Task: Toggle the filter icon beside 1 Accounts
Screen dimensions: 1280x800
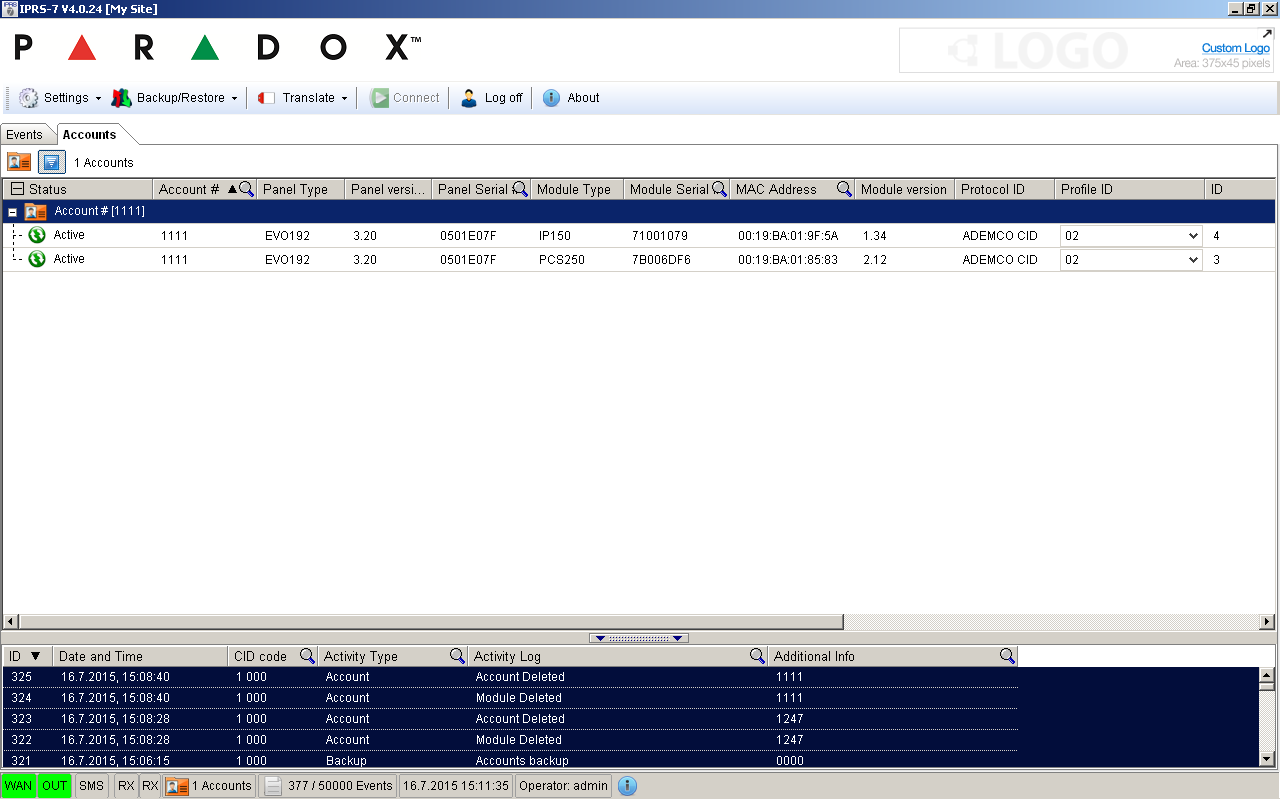Action: (x=52, y=162)
